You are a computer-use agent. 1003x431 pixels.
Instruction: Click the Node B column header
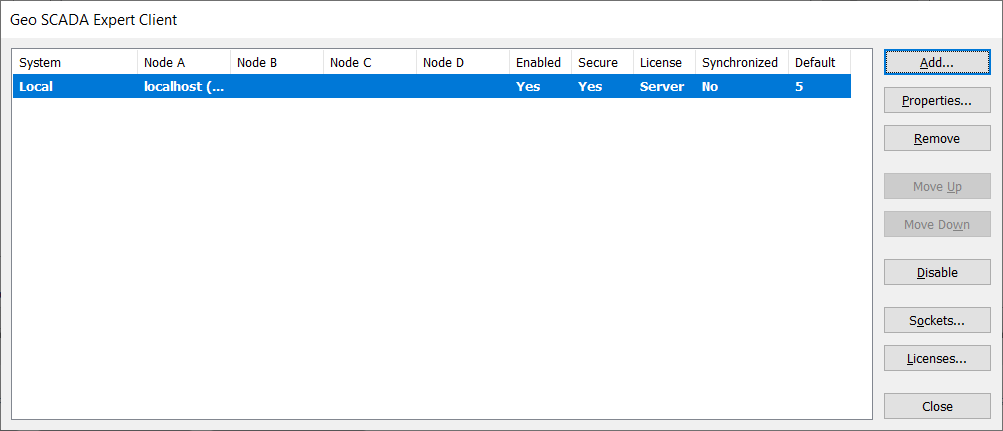pos(276,62)
